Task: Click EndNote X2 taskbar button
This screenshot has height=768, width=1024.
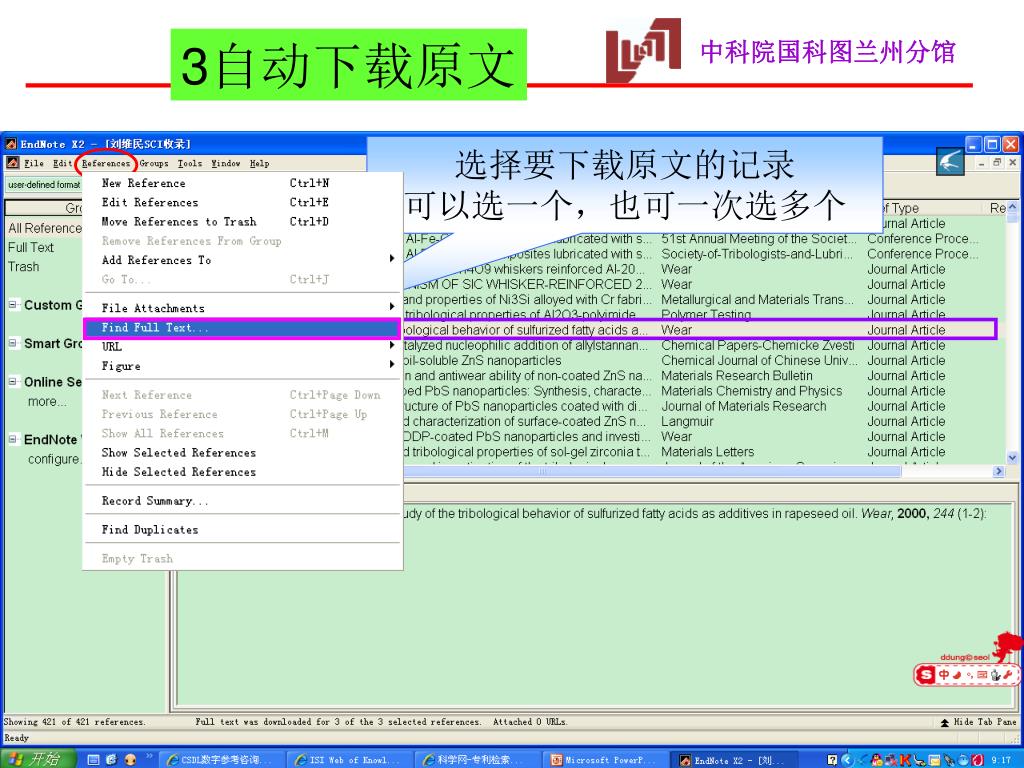Action: (x=732, y=760)
